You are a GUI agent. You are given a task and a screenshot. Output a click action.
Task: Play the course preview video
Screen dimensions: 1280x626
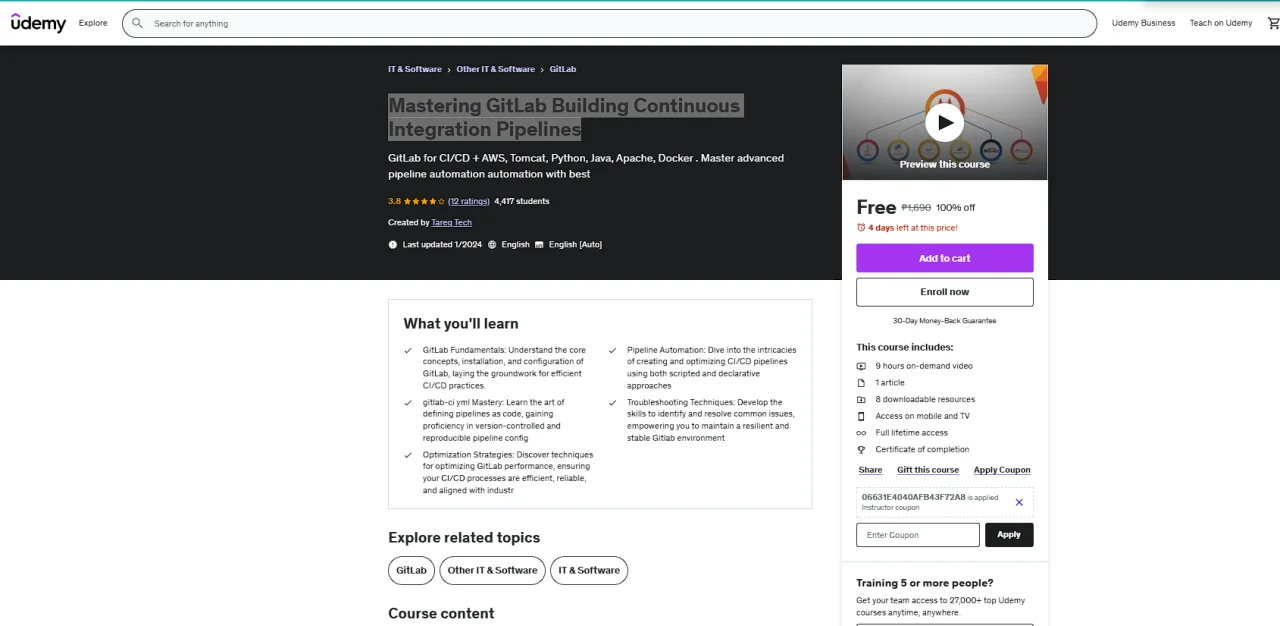click(x=944, y=123)
